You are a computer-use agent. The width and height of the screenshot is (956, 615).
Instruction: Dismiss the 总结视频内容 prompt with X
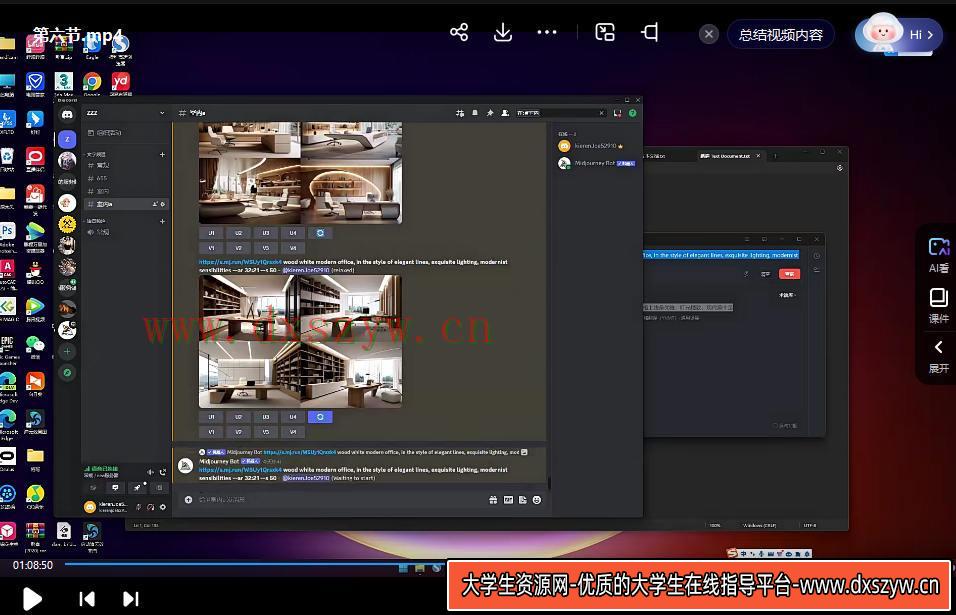pos(708,34)
